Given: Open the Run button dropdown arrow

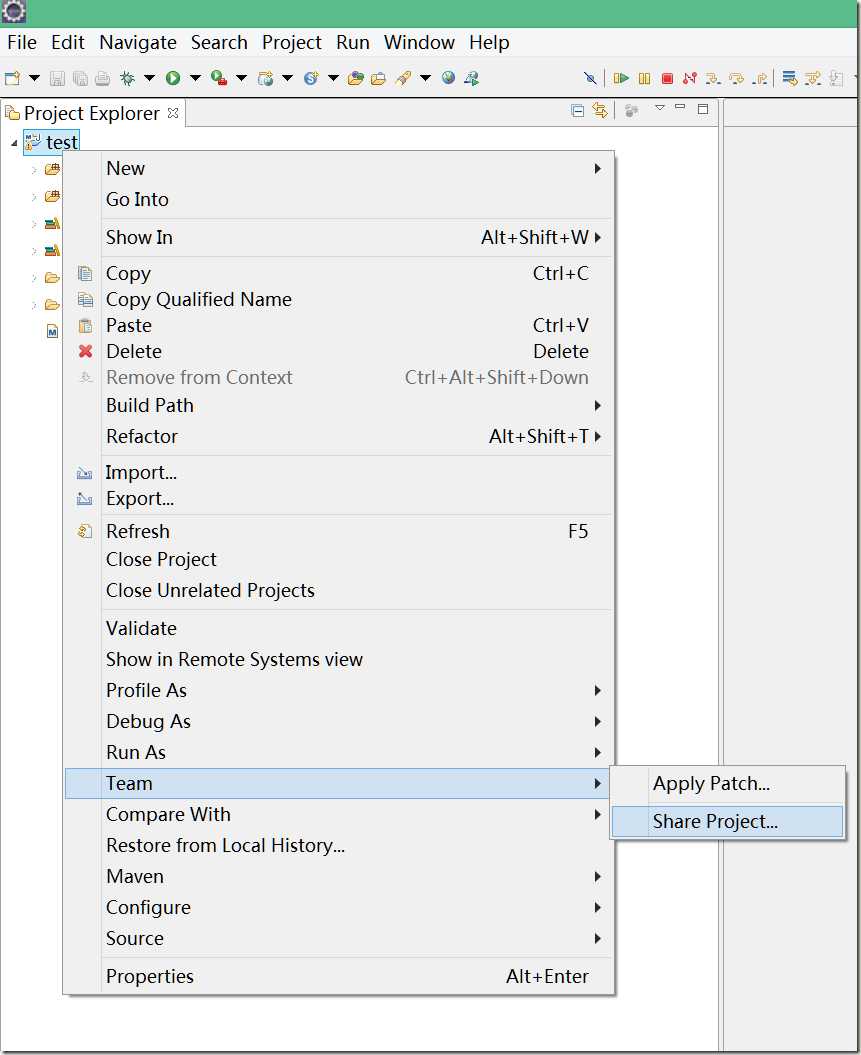Looking at the screenshot, I should [x=195, y=78].
